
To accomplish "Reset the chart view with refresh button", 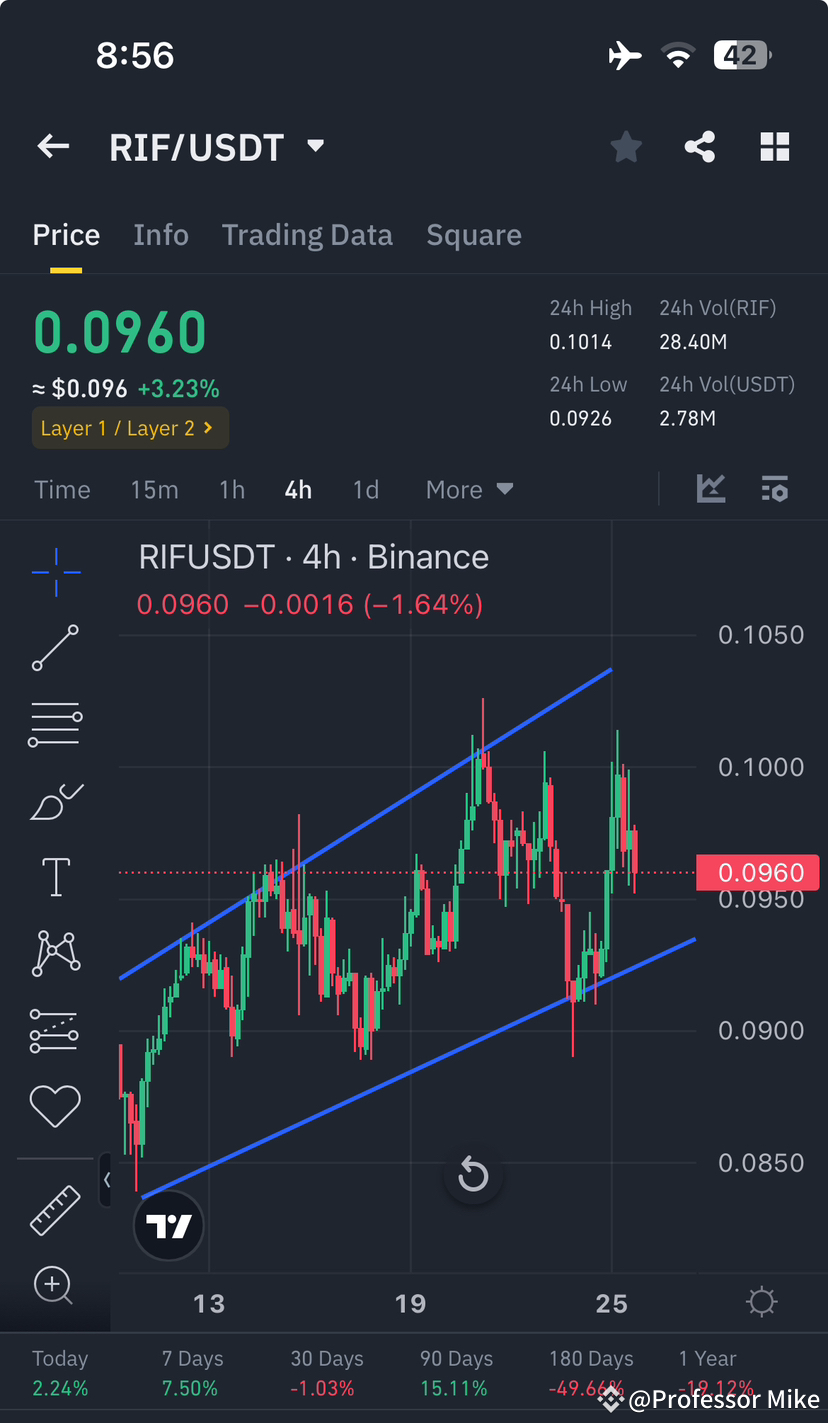I will [x=473, y=1174].
